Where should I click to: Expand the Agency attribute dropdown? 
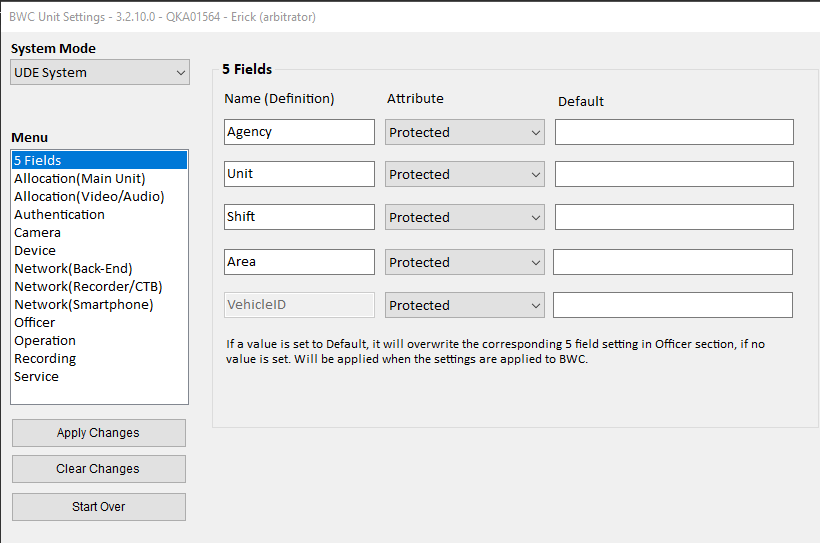point(464,132)
